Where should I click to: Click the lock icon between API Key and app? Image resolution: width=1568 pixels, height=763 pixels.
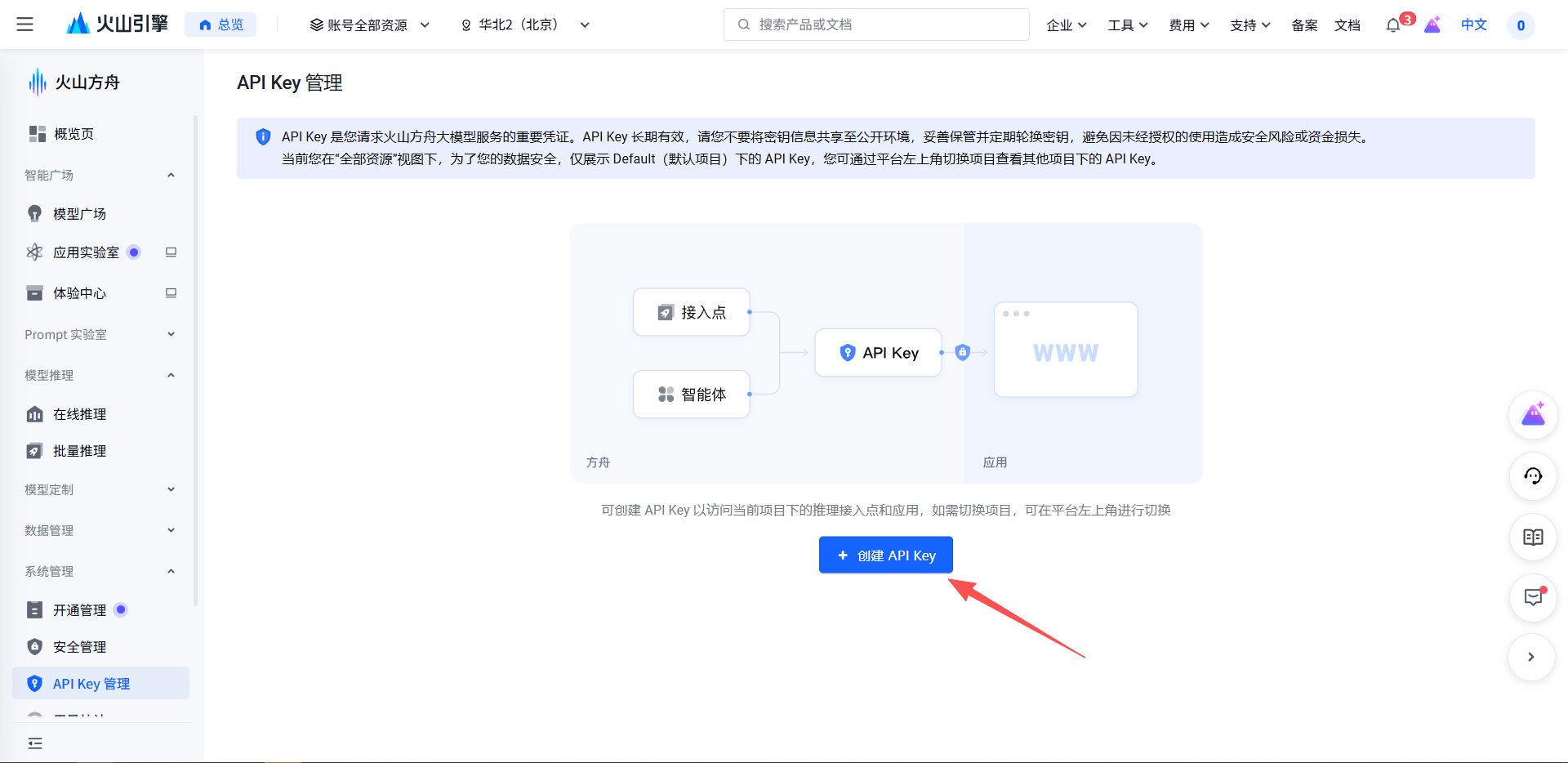click(x=963, y=352)
